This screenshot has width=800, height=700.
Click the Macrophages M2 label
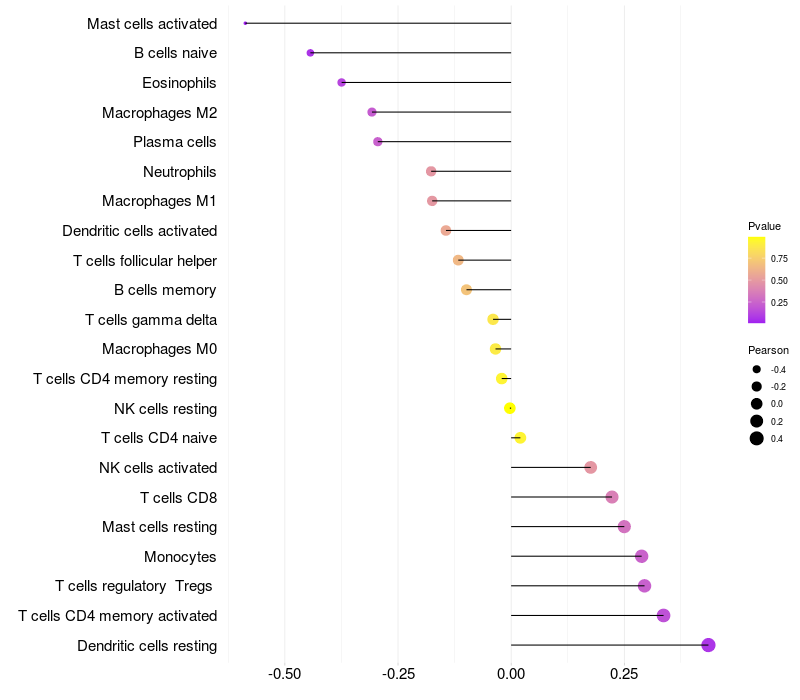pyautogui.click(x=159, y=113)
